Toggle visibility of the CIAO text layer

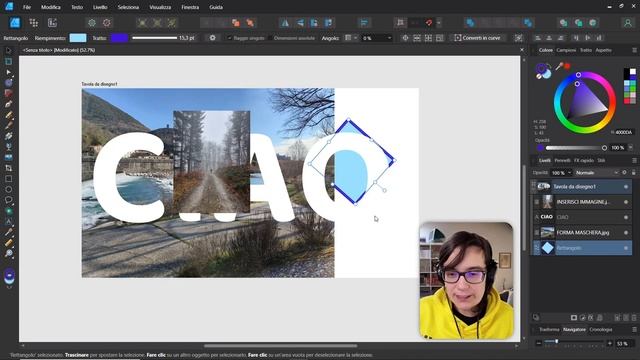click(x=626, y=217)
